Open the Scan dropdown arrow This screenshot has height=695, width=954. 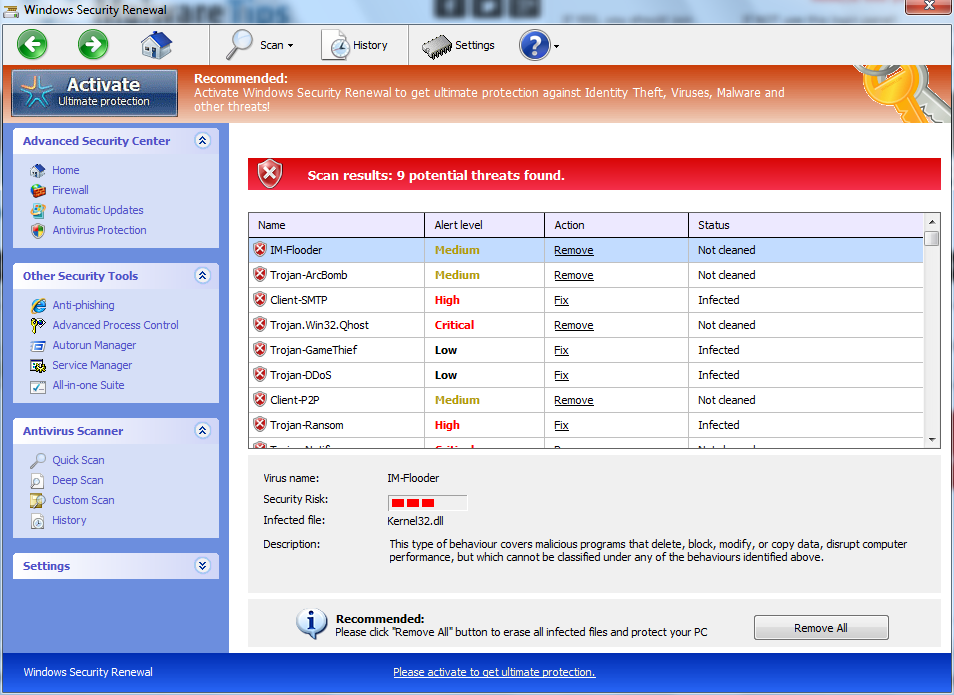point(290,46)
